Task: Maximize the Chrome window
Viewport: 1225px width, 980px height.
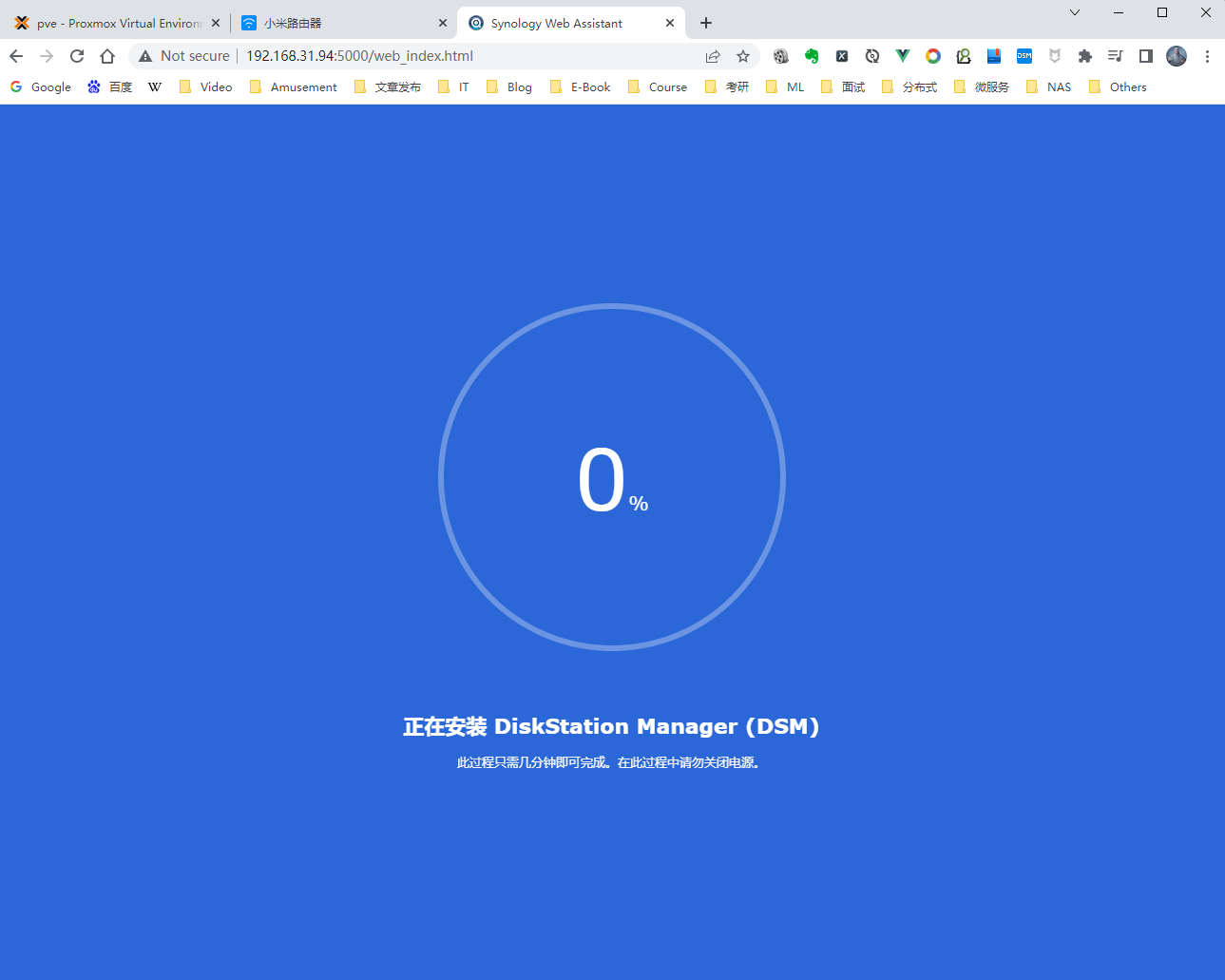Action: pos(1162,12)
